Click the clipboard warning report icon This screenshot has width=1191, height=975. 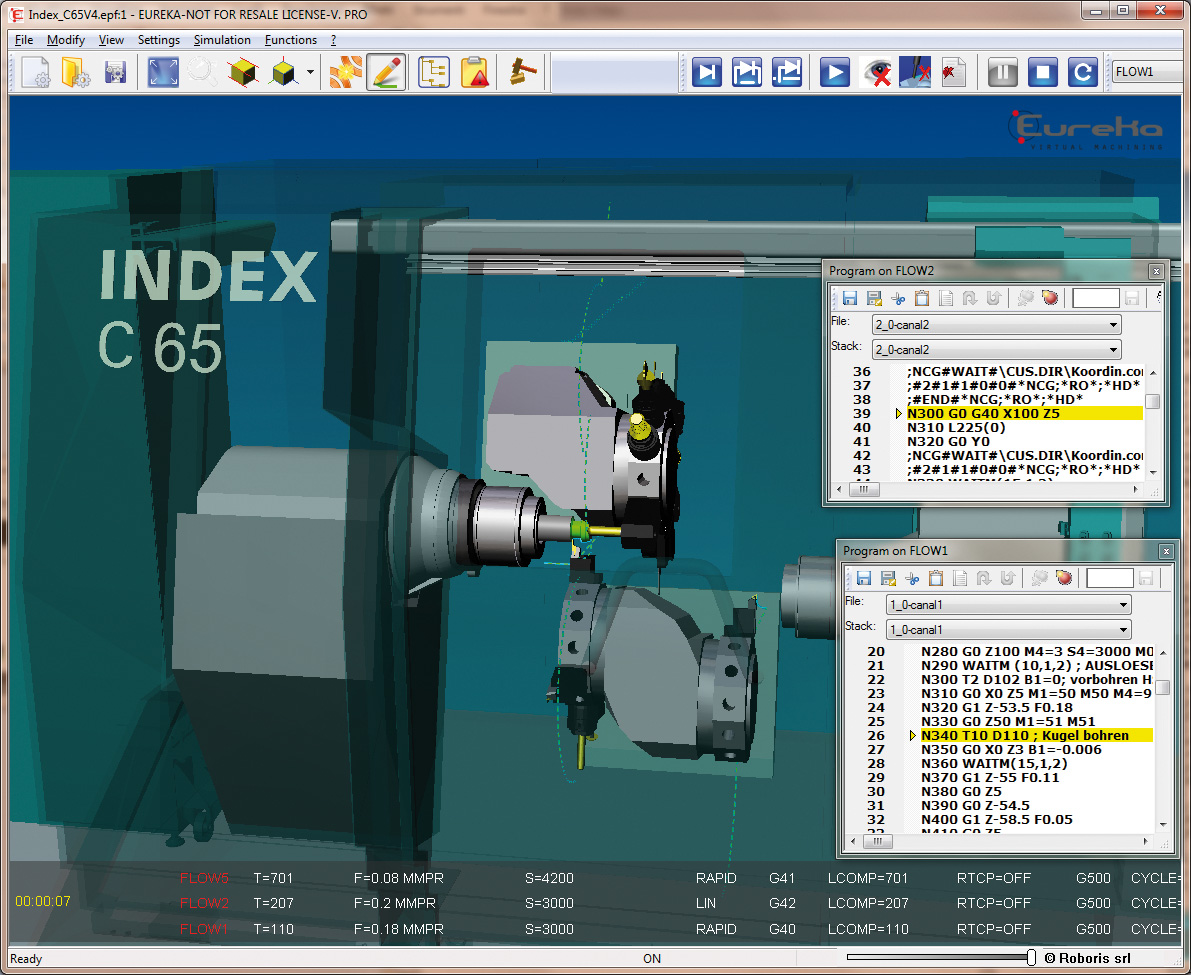pos(475,73)
